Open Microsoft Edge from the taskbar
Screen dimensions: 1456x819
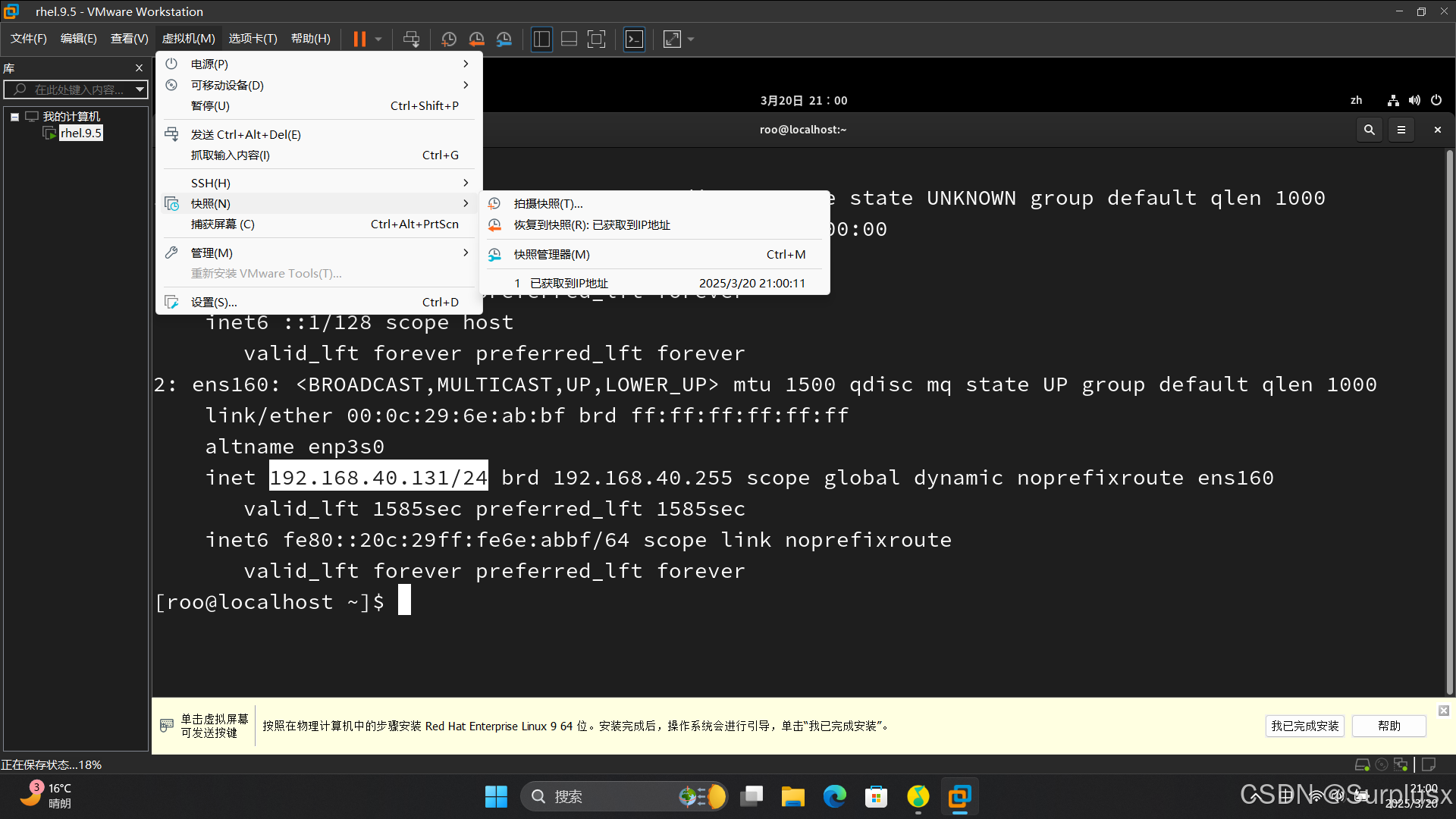click(x=835, y=796)
